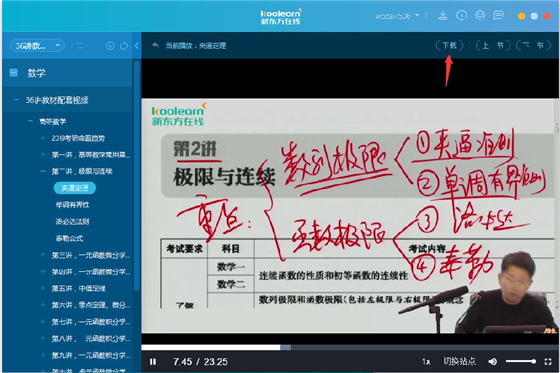Select the highlighted 夹逼定理 lesson
Screen dimensions: 560x373
tap(75, 188)
